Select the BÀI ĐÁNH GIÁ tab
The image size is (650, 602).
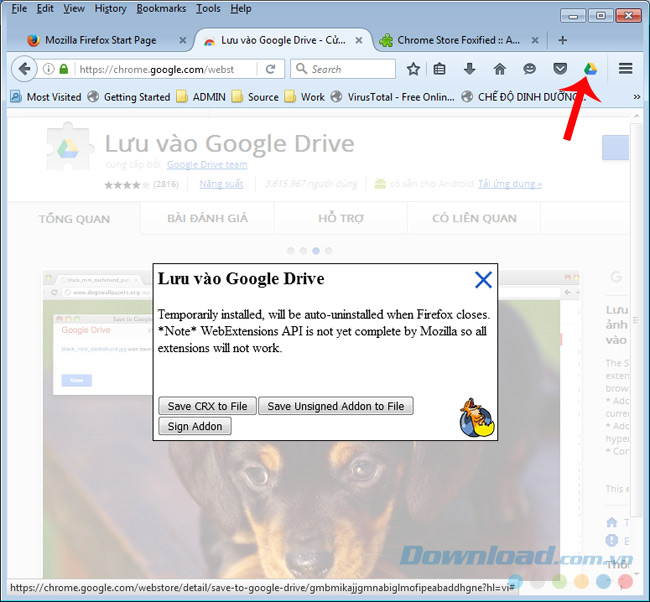[x=207, y=218]
